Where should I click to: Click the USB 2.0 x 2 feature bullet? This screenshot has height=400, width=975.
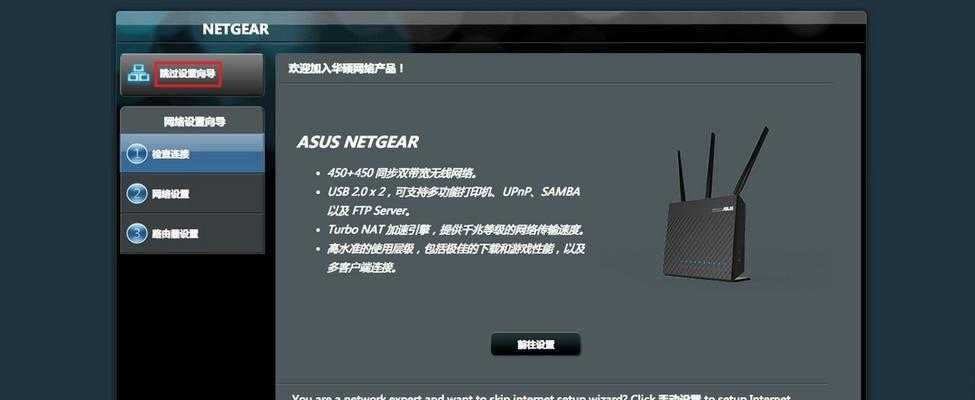pos(454,201)
